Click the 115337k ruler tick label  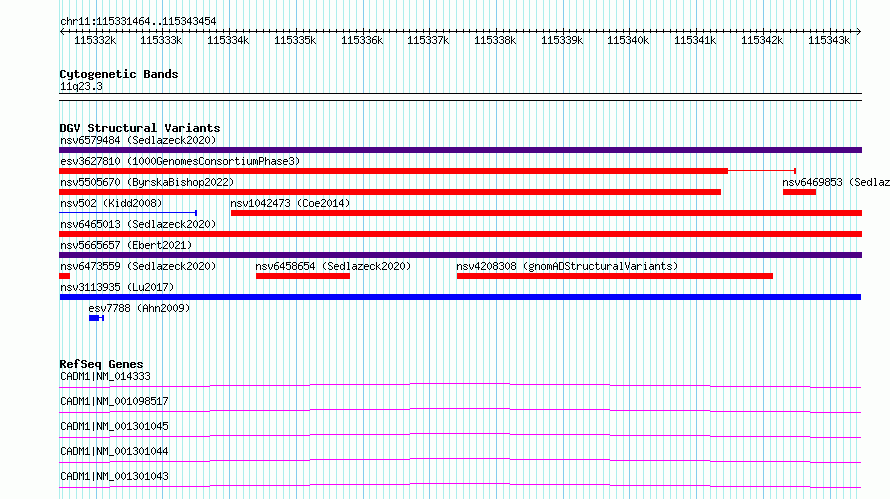(429, 40)
